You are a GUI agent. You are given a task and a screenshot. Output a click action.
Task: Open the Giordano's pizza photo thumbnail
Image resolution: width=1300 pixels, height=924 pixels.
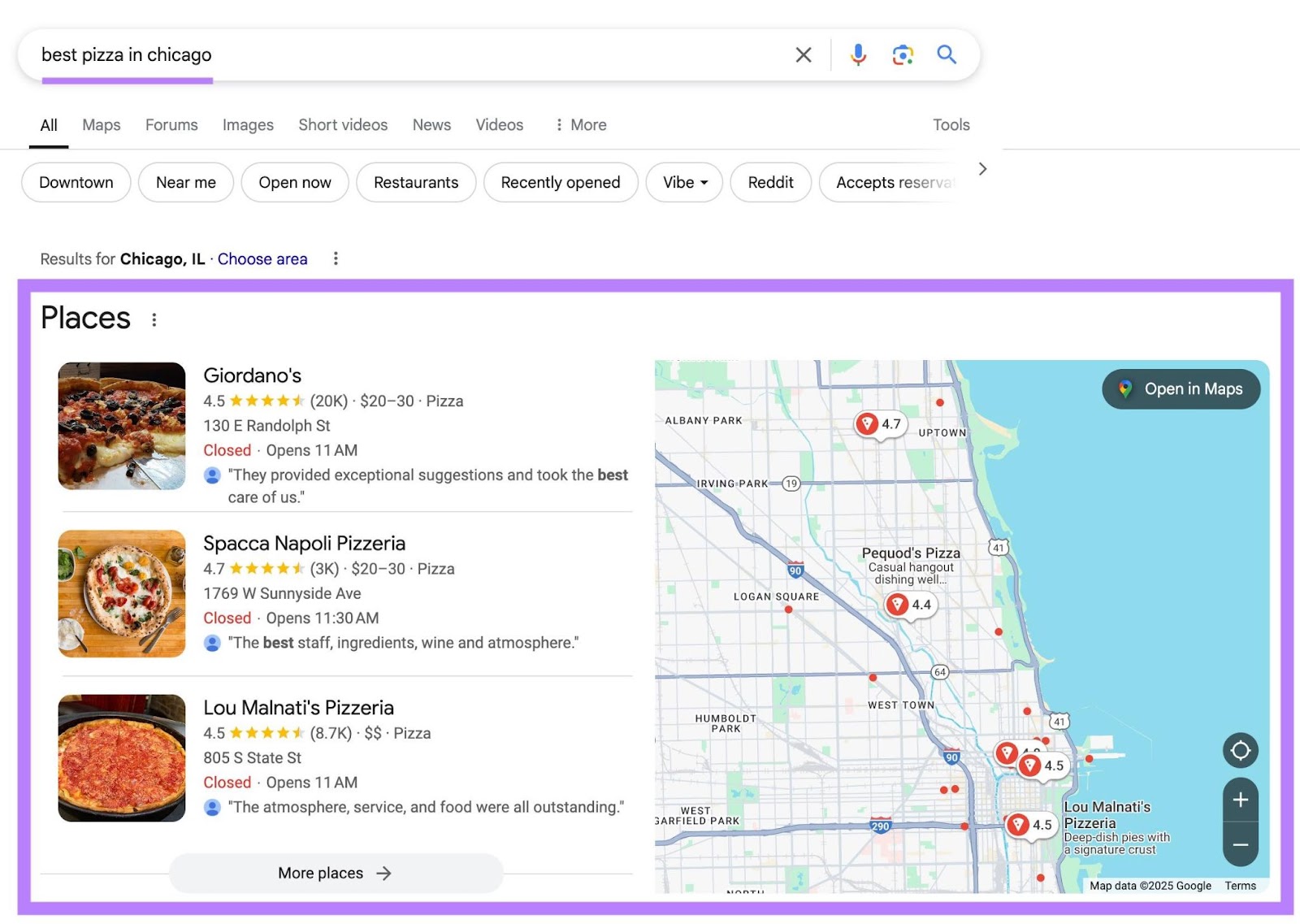(x=121, y=425)
